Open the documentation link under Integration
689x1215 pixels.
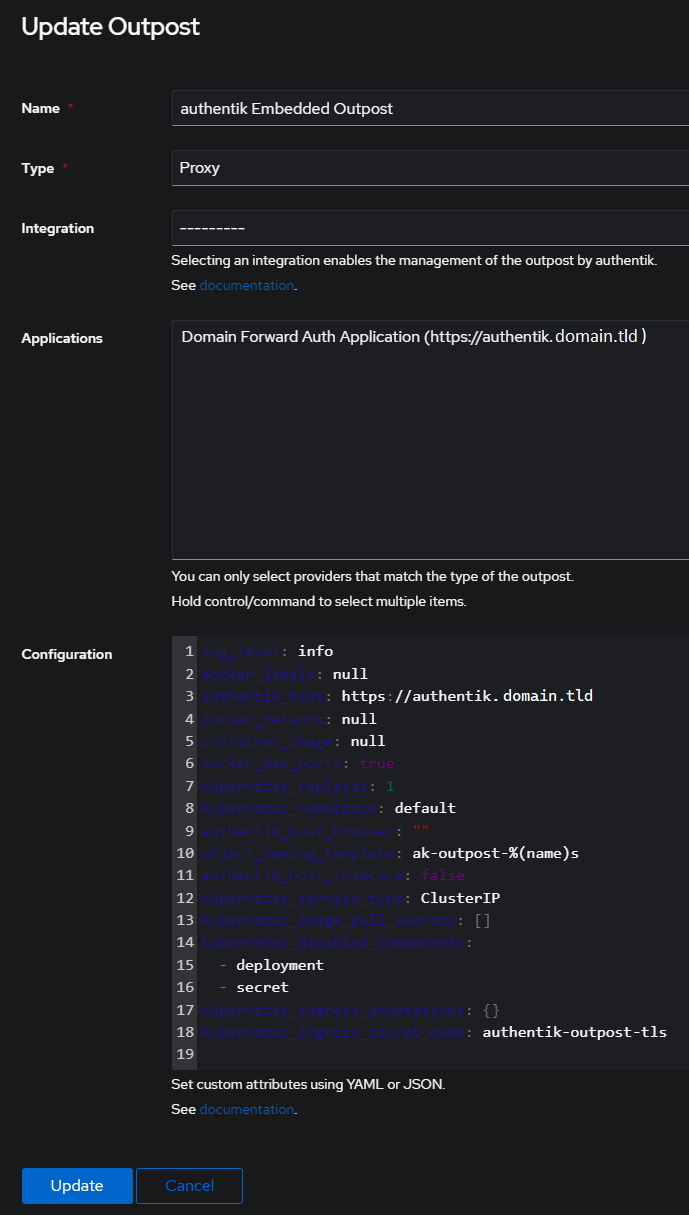click(247, 285)
